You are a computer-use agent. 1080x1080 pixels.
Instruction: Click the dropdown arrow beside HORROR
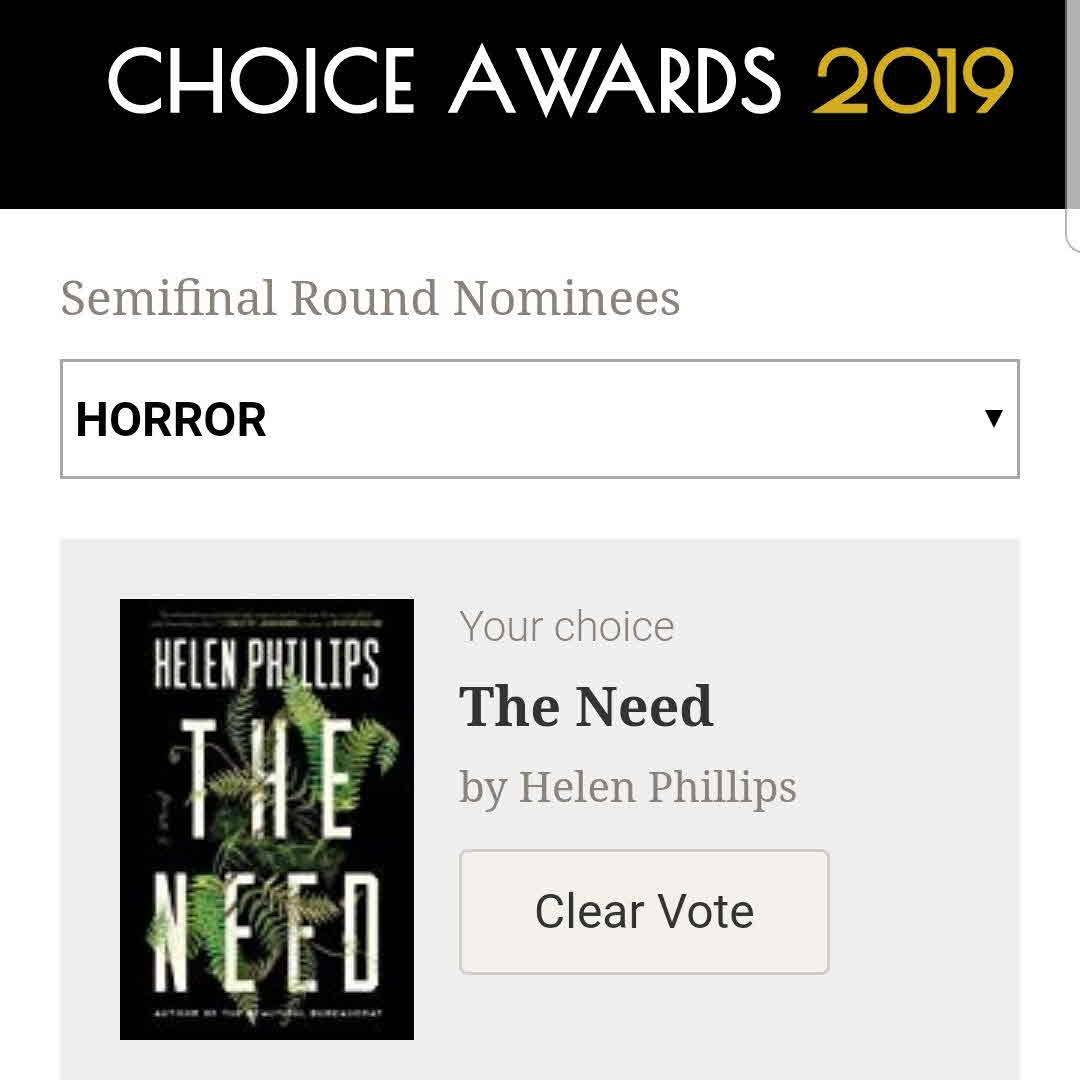pyautogui.click(x=993, y=418)
